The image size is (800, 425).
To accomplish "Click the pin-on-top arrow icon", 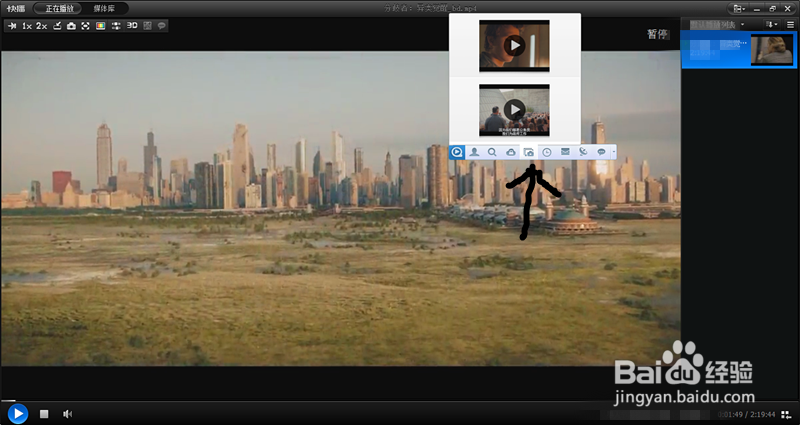I will (12, 26).
